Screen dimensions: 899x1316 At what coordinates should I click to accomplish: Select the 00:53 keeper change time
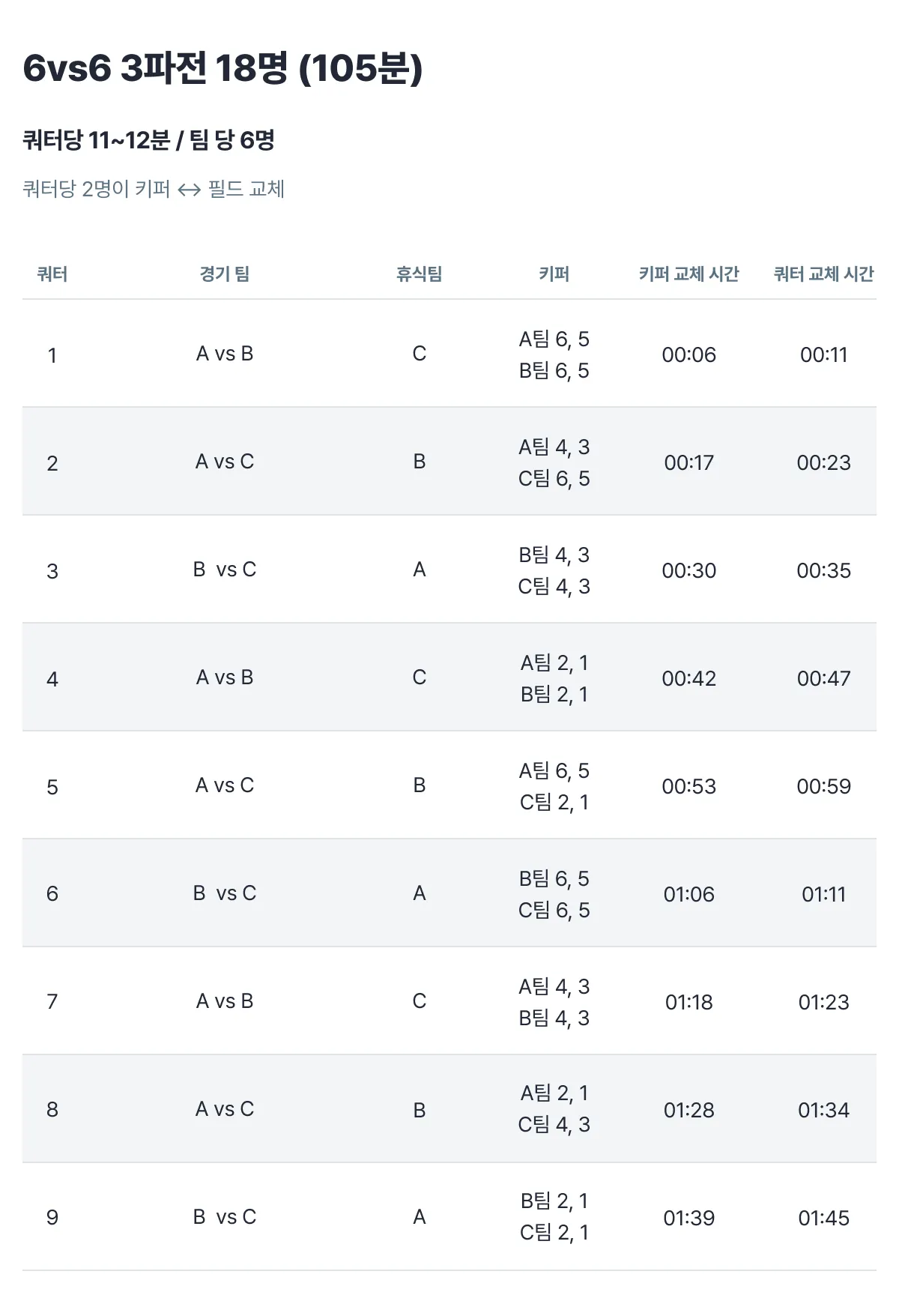[688, 786]
